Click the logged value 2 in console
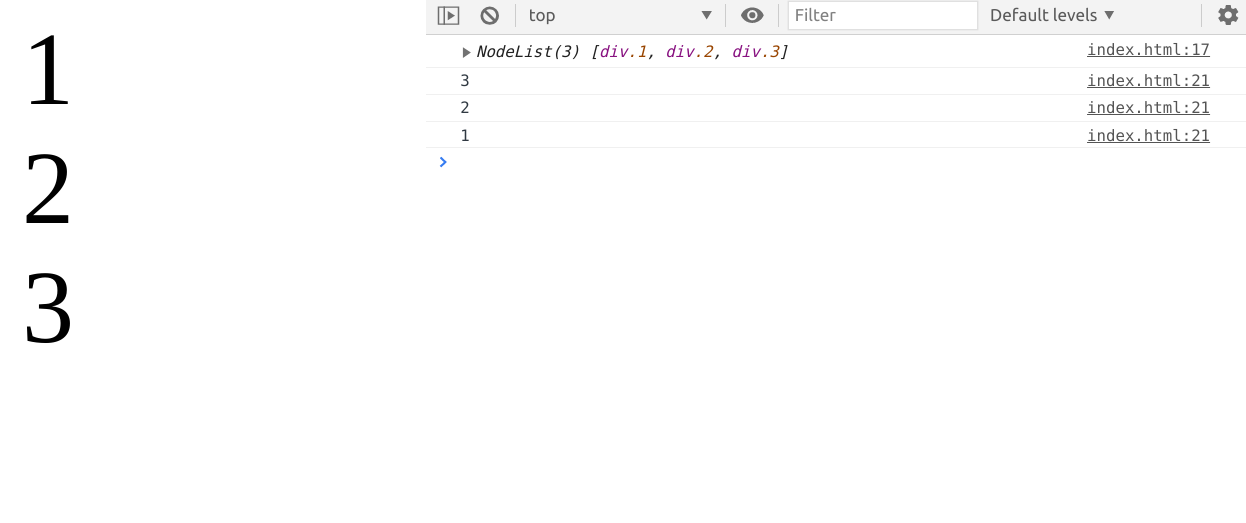This screenshot has width=1246, height=523. 464,107
